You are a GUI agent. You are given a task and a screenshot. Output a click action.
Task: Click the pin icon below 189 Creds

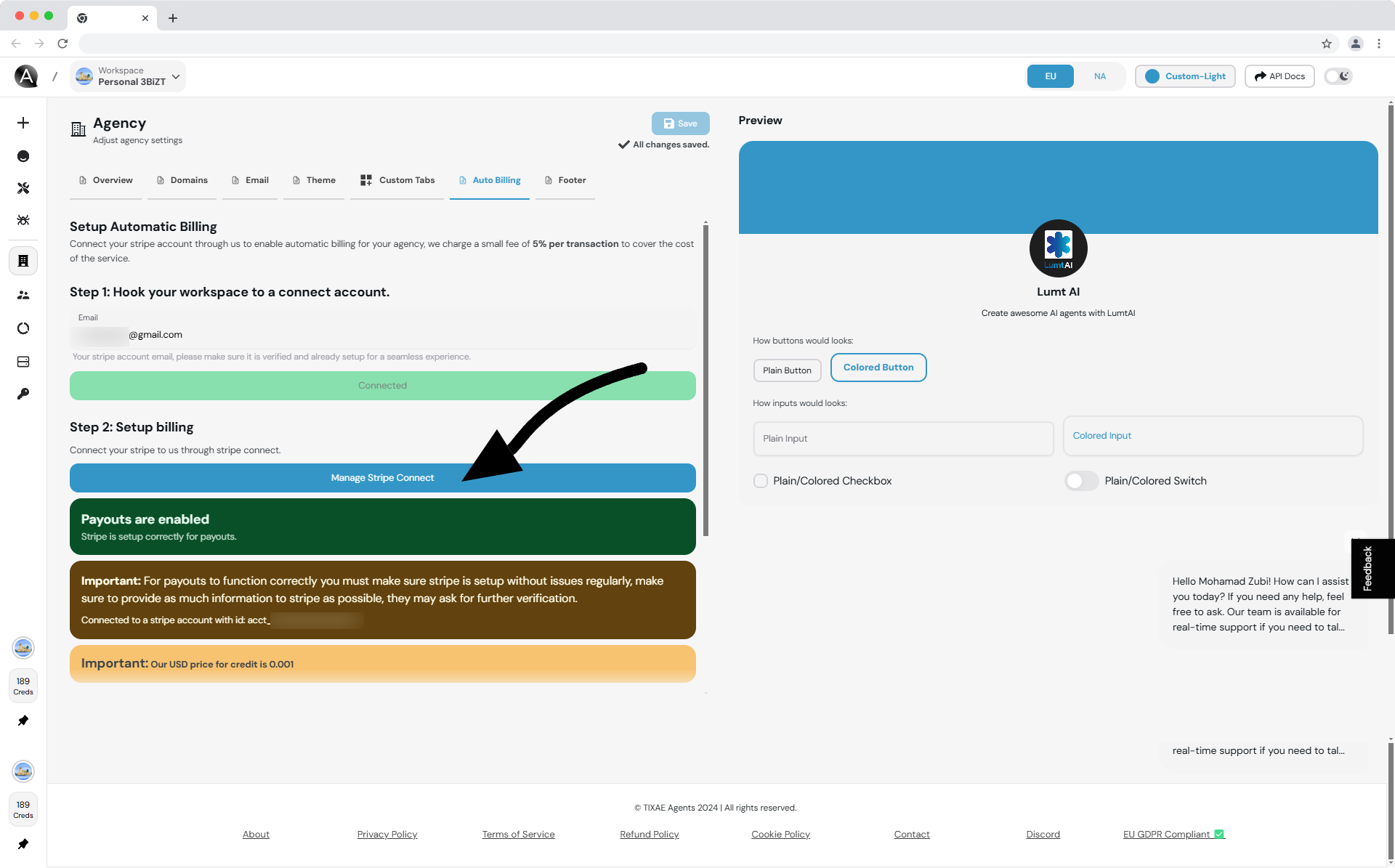click(23, 721)
